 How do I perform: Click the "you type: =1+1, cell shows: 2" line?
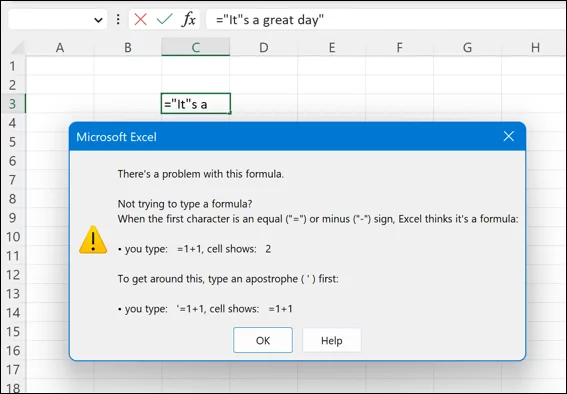pos(194,249)
